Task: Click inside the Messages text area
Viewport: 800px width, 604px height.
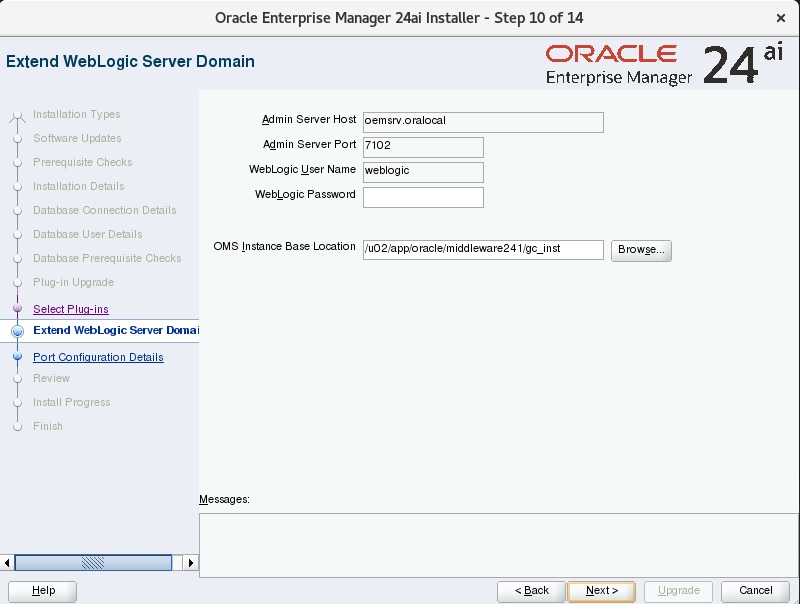Action: [x=499, y=545]
